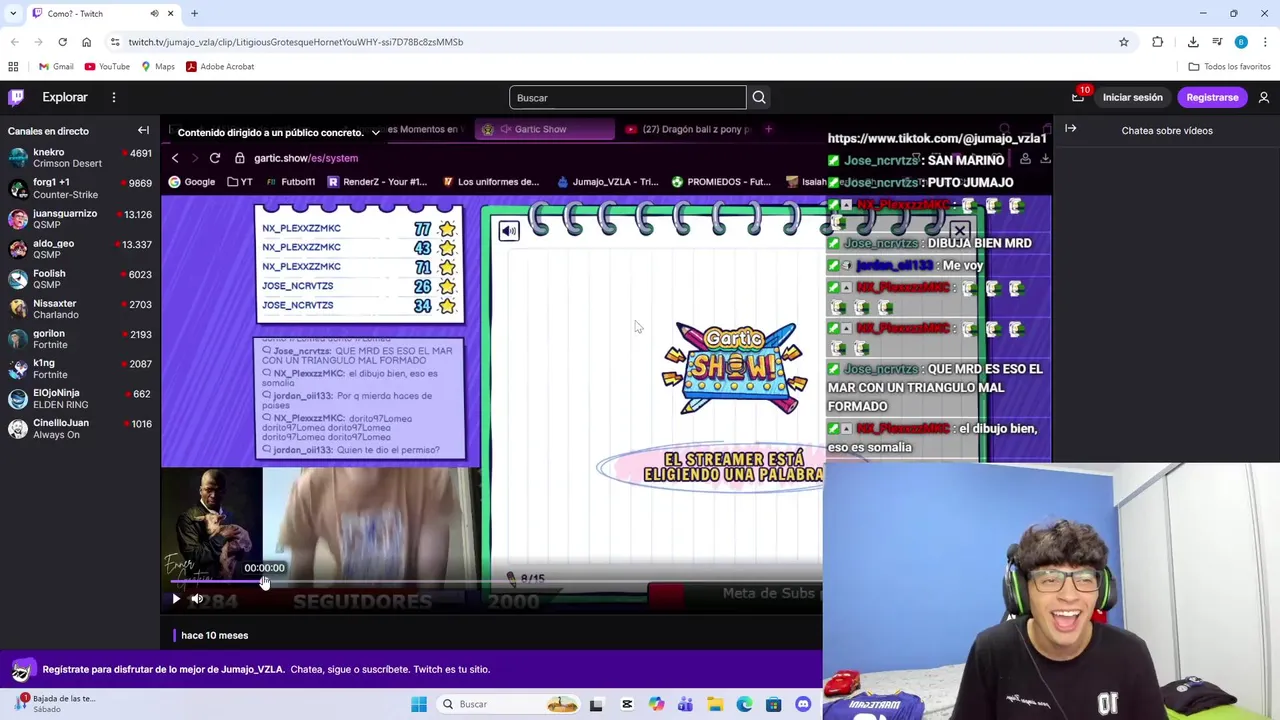The height and width of the screenshot is (720, 1280).
Task: Open the knekro live channel
Action: point(80,158)
